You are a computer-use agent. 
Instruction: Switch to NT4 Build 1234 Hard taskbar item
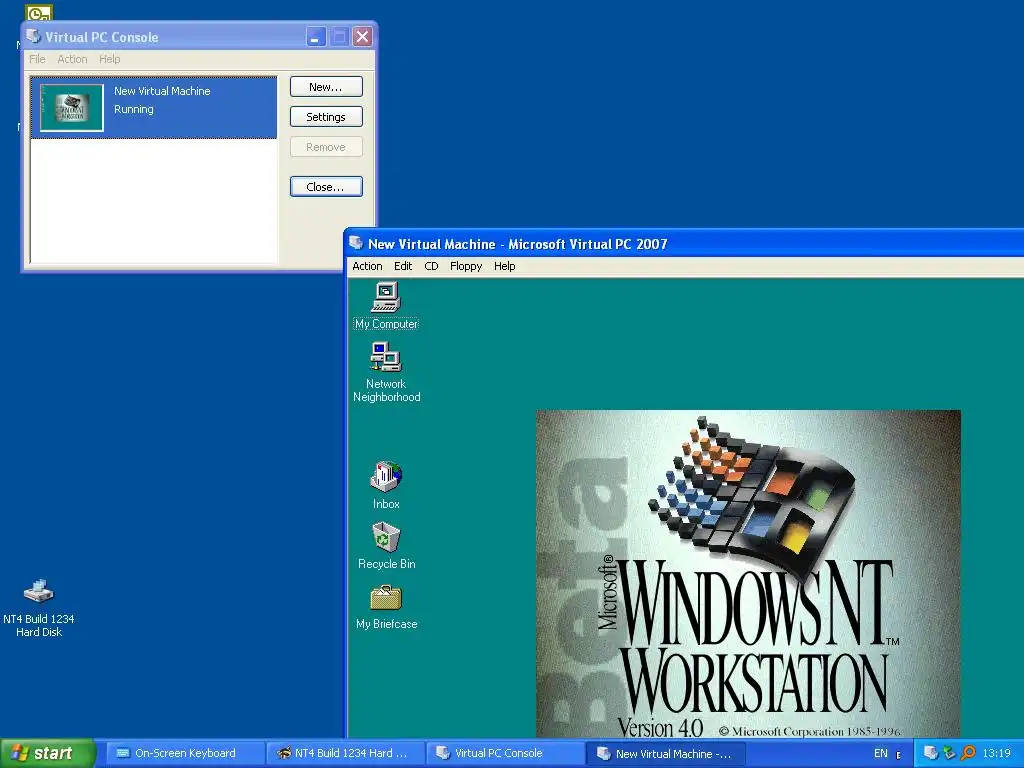[344, 753]
